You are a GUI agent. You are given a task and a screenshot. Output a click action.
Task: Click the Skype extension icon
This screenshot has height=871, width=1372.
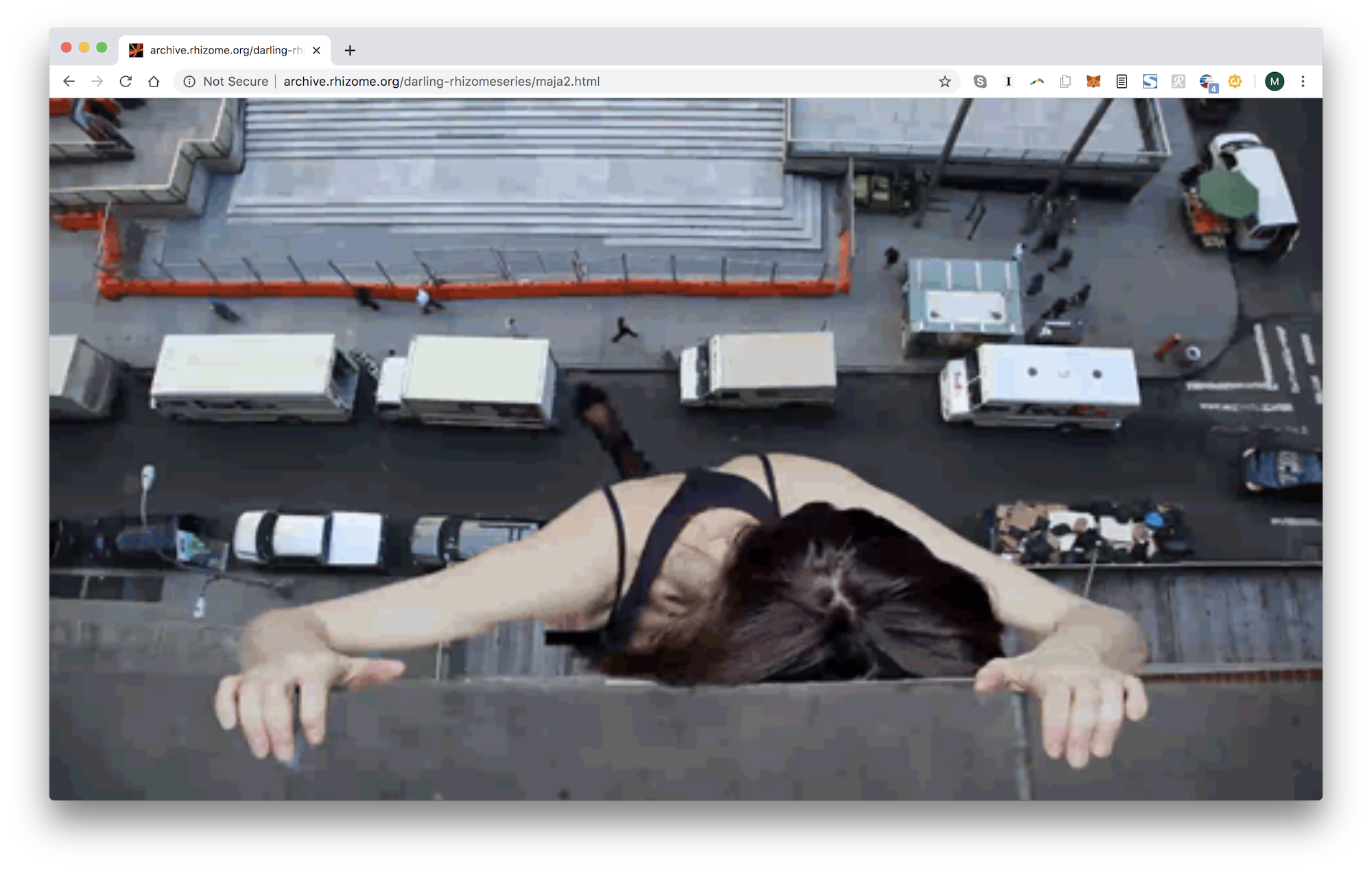click(x=980, y=82)
